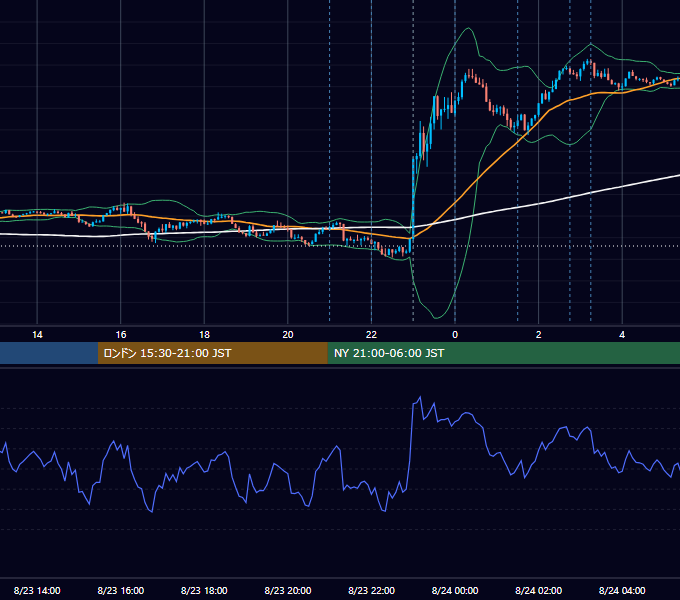Image resolution: width=680 pixels, height=600 pixels.
Task: Click the 8/24 00:00 date label
Action: coord(455,590)
